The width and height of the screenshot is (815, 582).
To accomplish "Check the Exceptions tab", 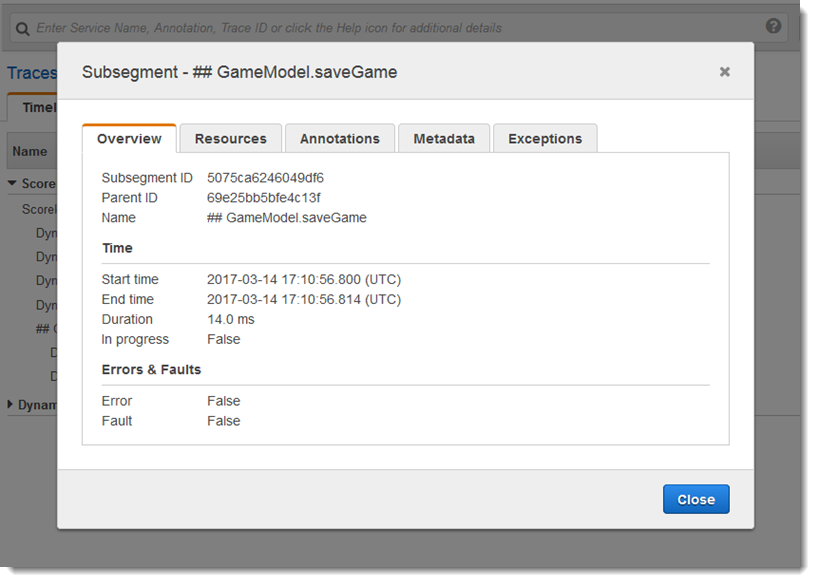I will (545, 138).
